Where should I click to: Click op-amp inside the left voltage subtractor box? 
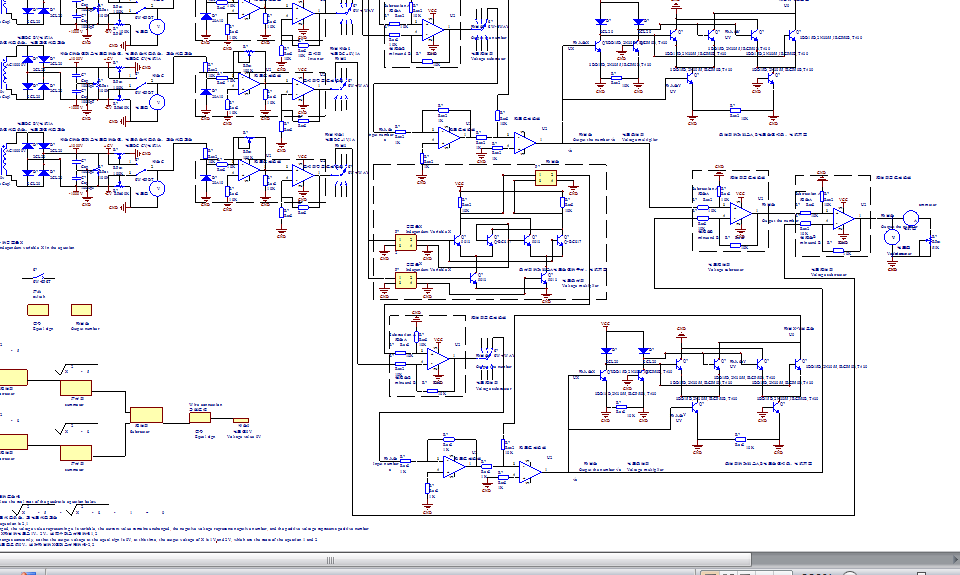[739, 214]
